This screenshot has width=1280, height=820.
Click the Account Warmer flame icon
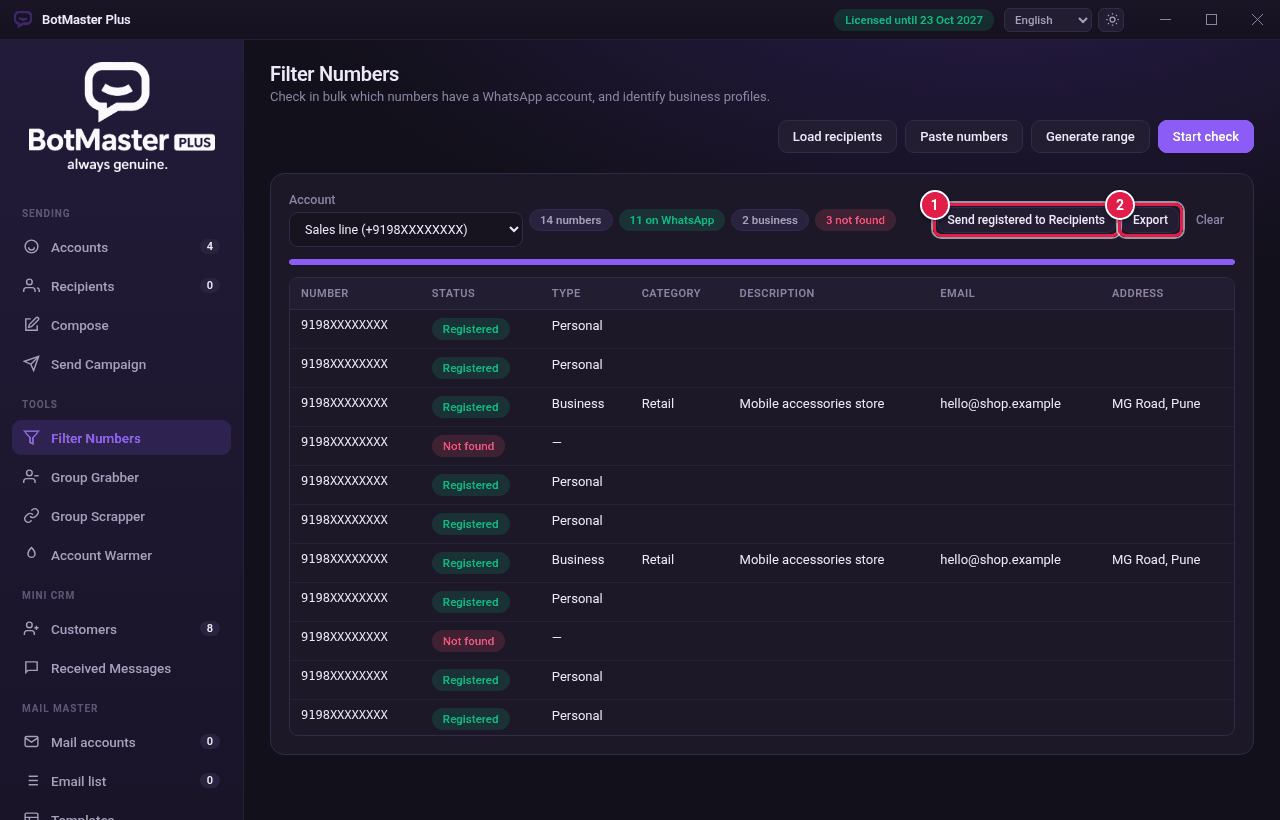pos(31,555)
